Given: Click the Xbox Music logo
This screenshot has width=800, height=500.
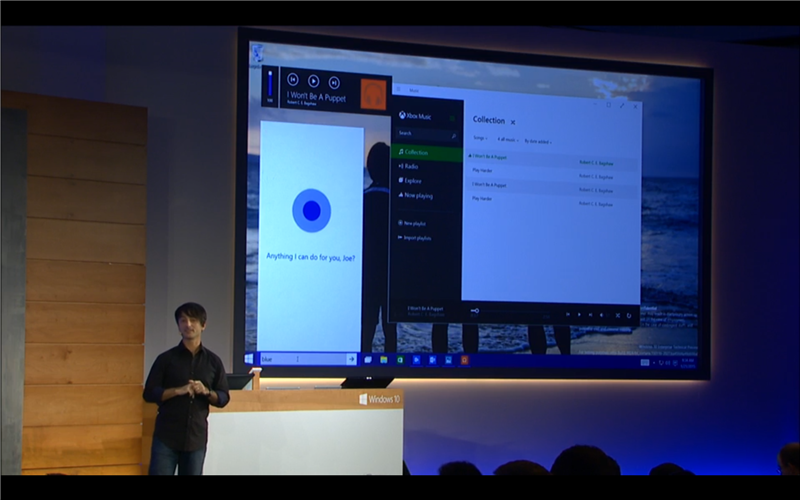Looking at the screenshot, I should click(415, 116).
